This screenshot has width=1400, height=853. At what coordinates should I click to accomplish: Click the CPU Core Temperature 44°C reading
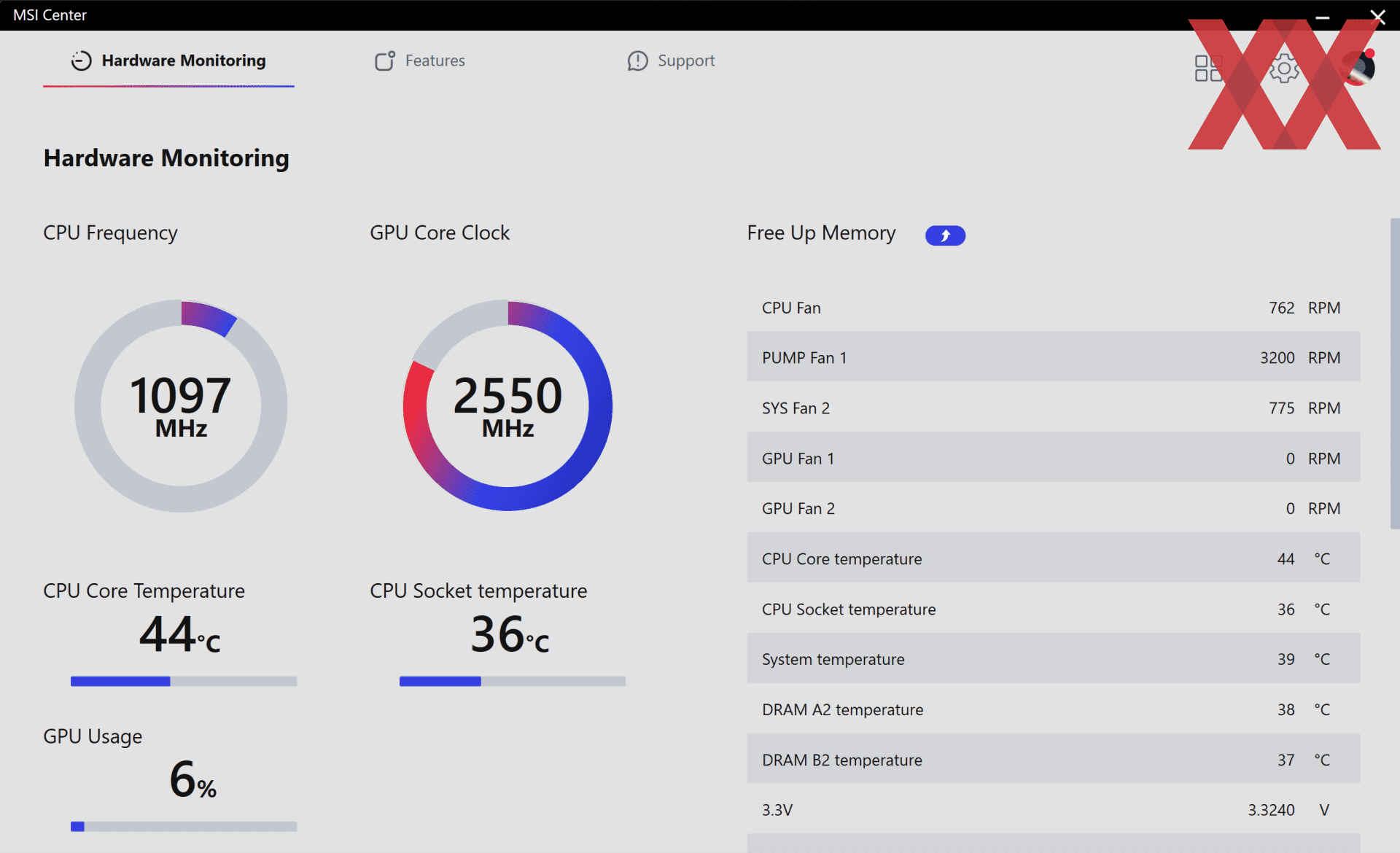[180, 634]
